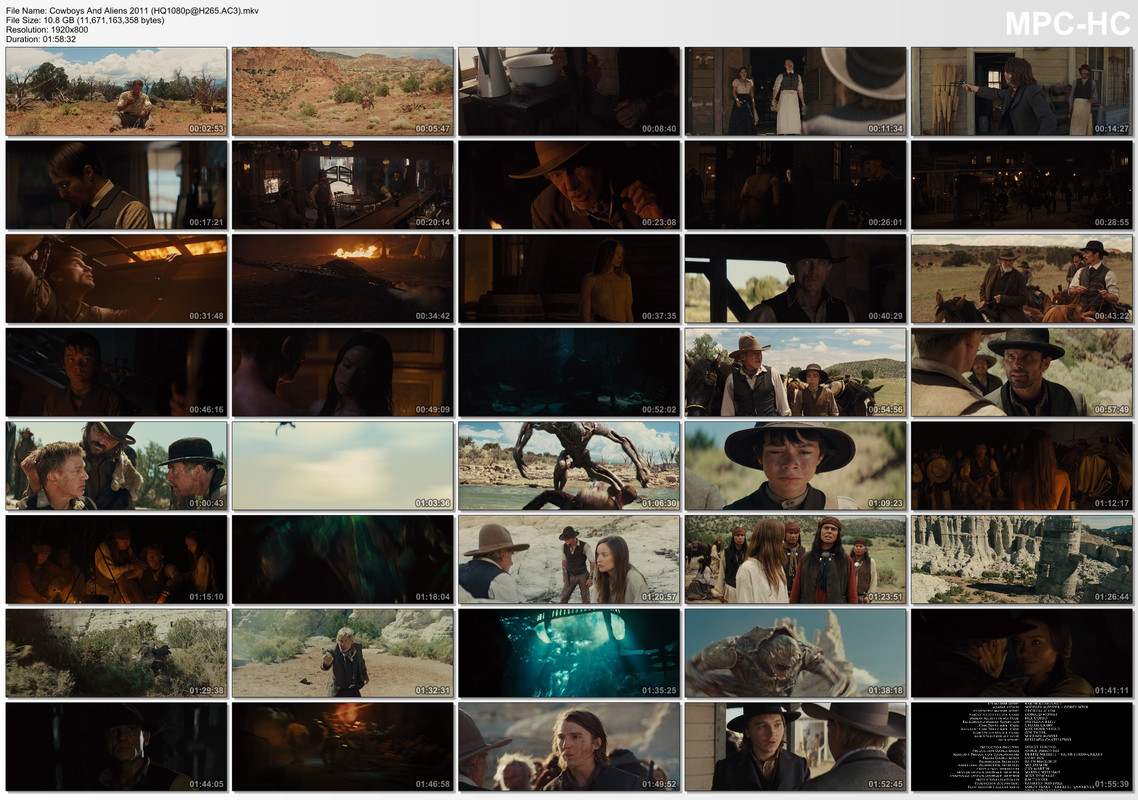The height and width of the screenshot is (800, 1138).
Task: Open the thumbnail at 01:41:11
Action: click(x=1022, y=653)
